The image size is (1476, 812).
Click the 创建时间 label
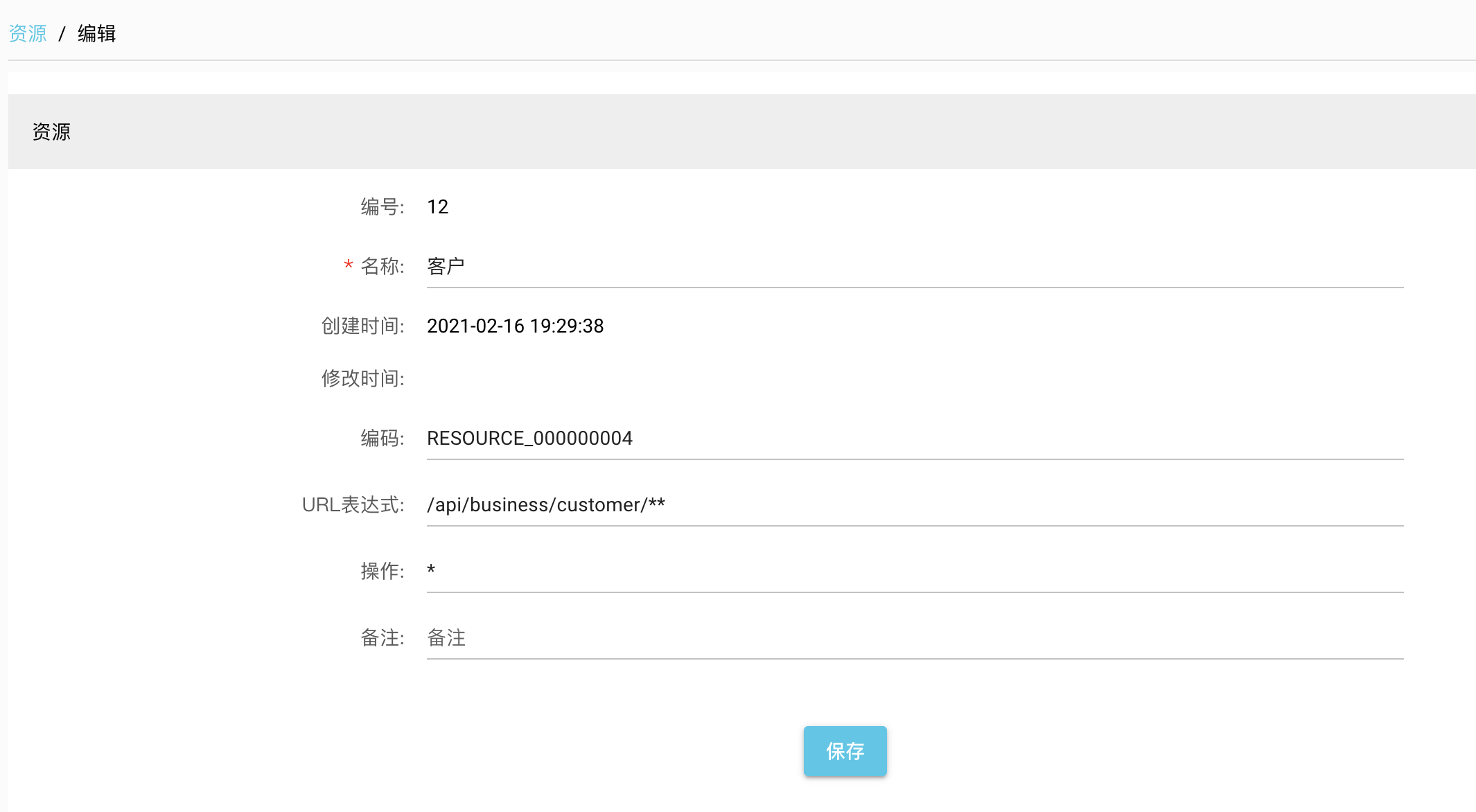point(362,326)
